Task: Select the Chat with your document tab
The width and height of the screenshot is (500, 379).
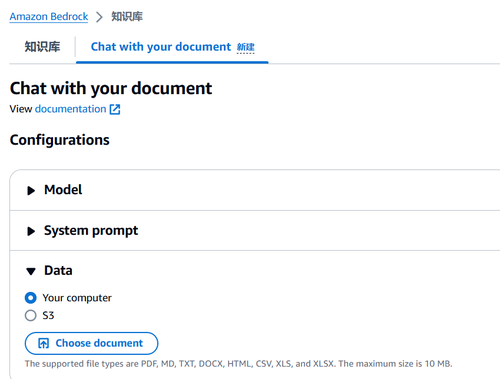Action: click(161, 47)
